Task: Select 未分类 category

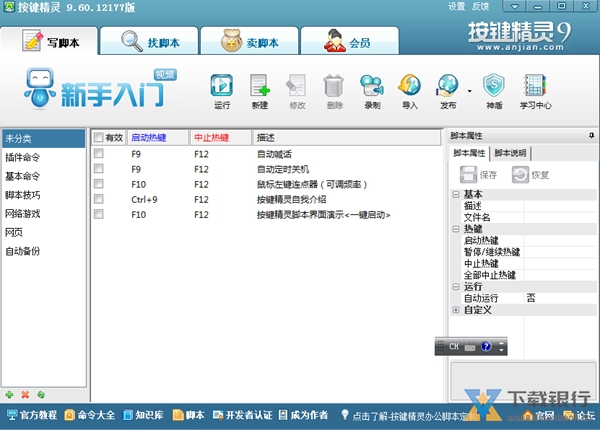Action: click(43, 138)
